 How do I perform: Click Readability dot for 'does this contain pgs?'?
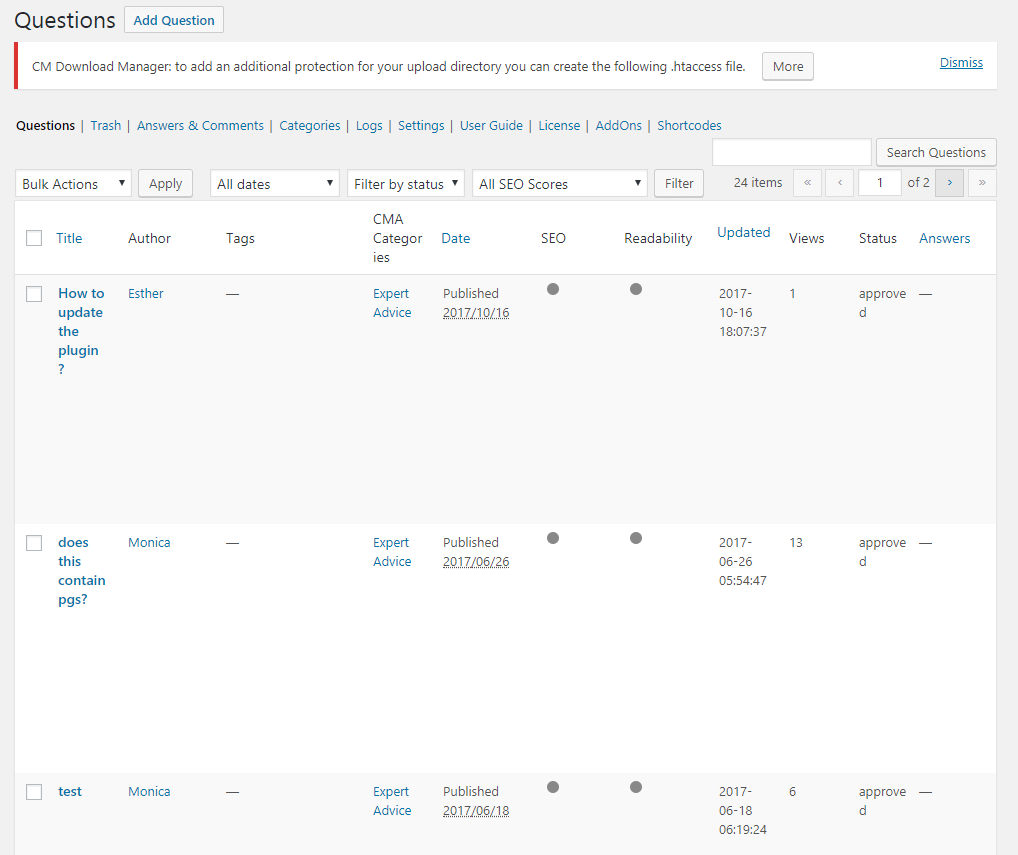tap(636, 538)
